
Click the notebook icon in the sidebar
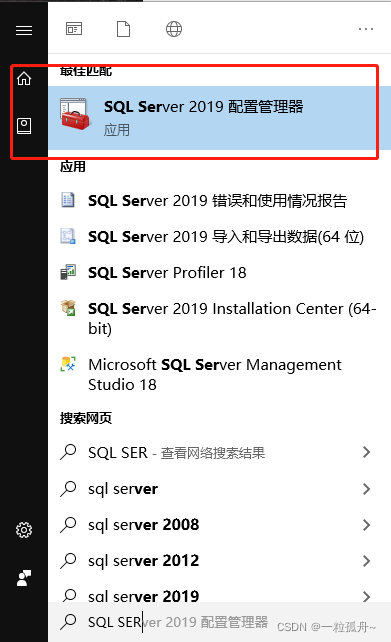[24, 126]
